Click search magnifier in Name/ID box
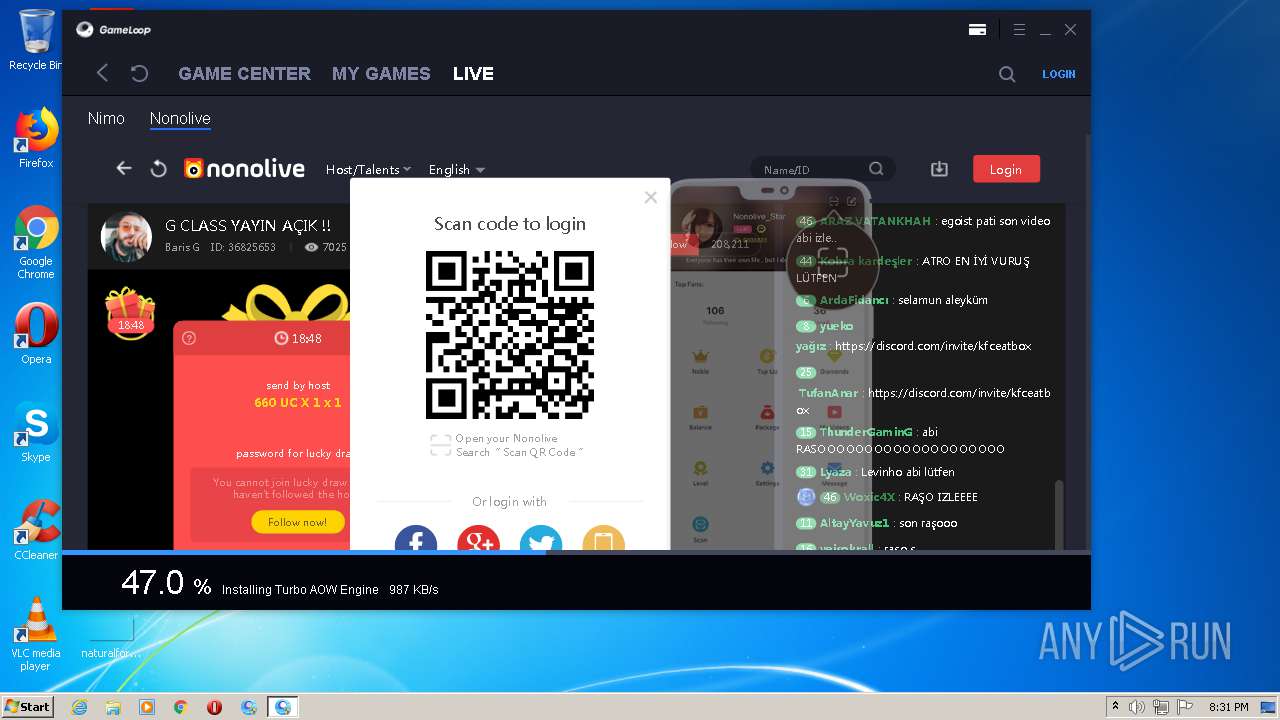 tap(876, 169)
